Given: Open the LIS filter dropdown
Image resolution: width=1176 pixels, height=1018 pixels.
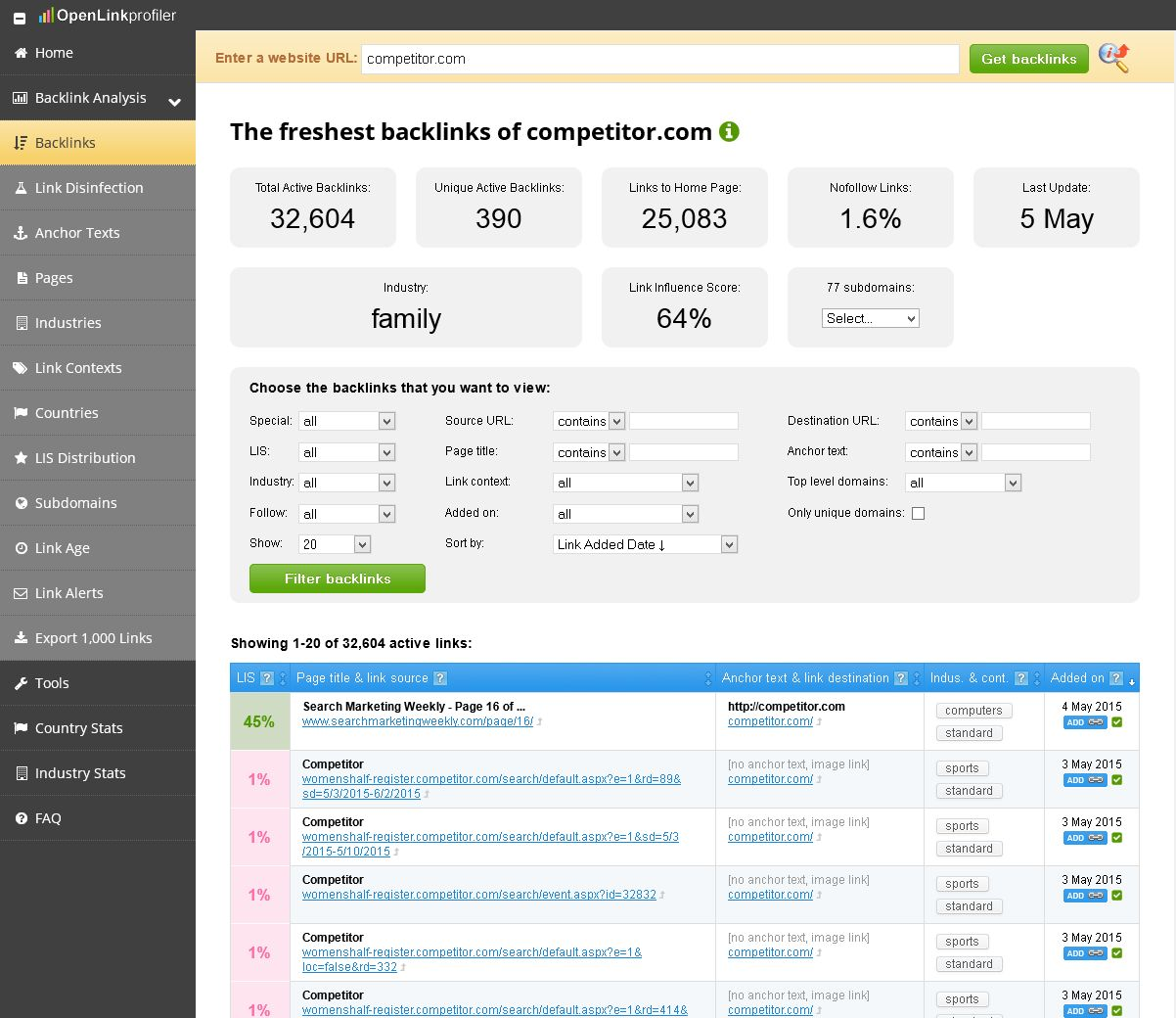Looking at the screenshot, I should click(x=347, y=452).
